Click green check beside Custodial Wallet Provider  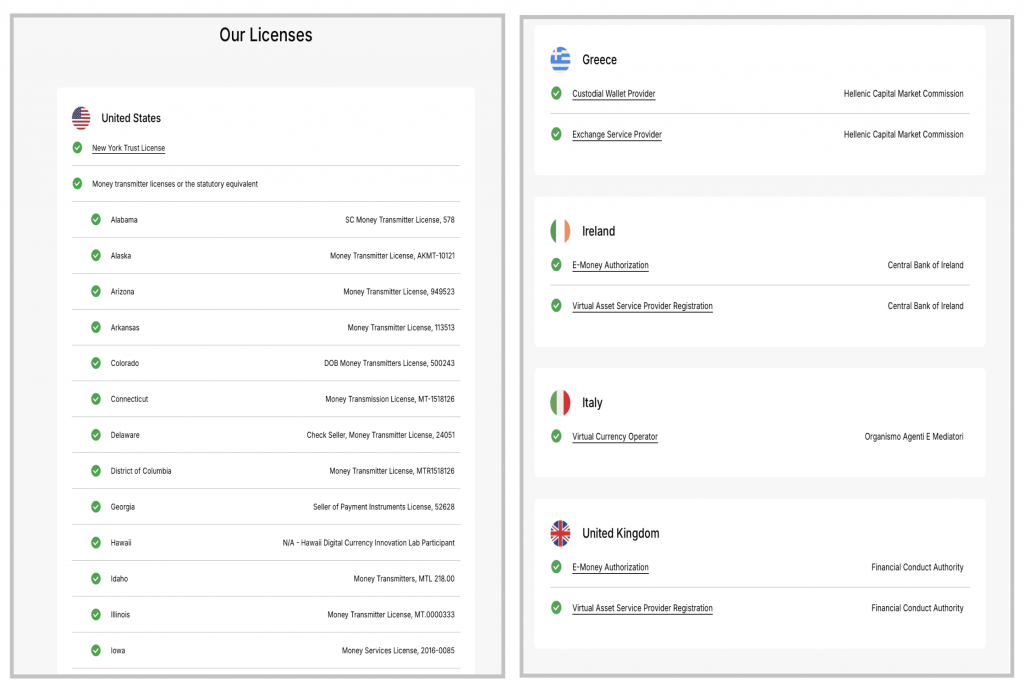(556, 93)
